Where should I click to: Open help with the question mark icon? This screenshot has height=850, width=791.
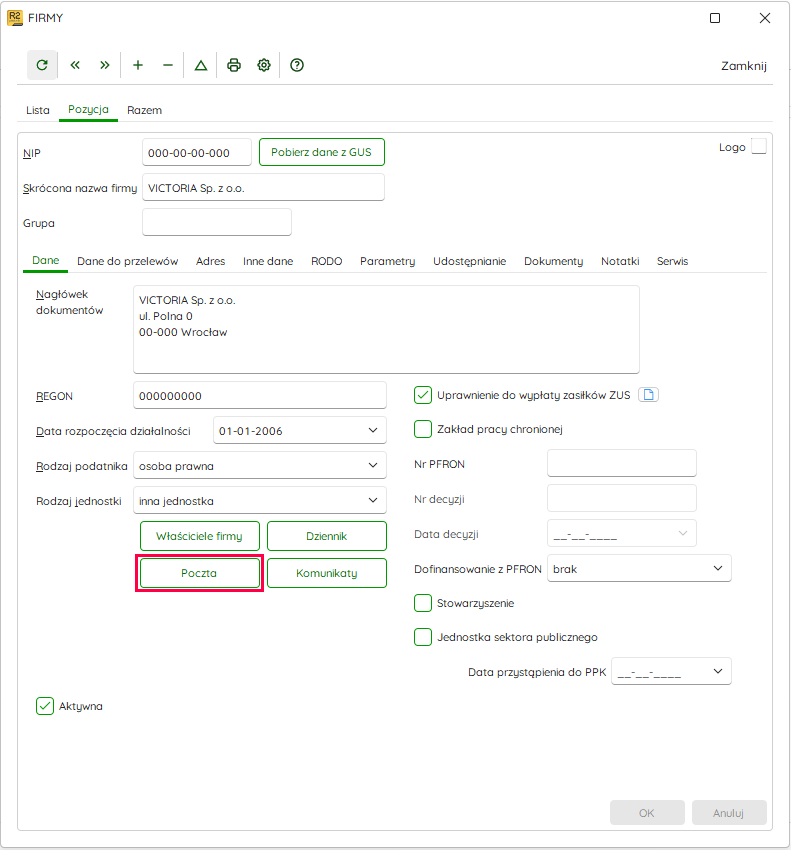[x=297, y=65]
